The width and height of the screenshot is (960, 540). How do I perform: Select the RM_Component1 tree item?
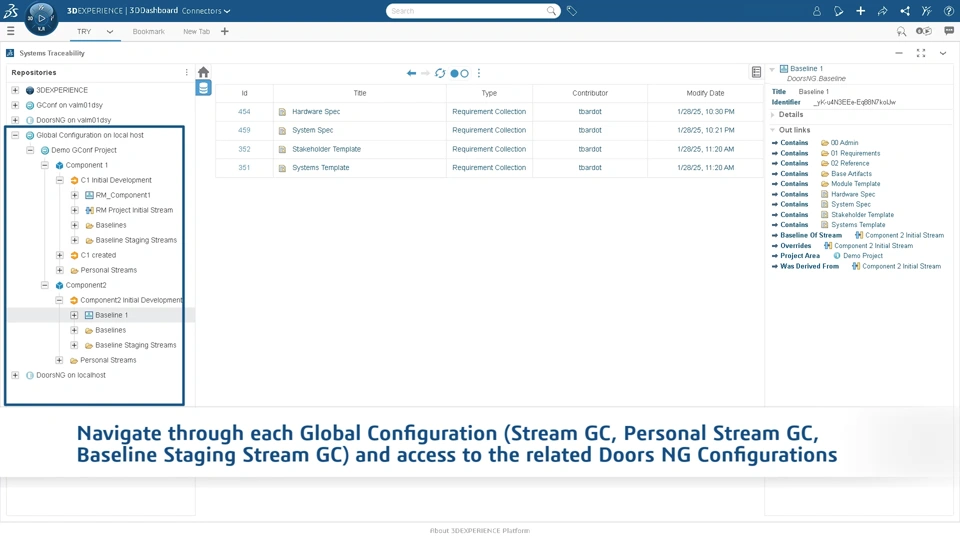click(x=122, y=195)
